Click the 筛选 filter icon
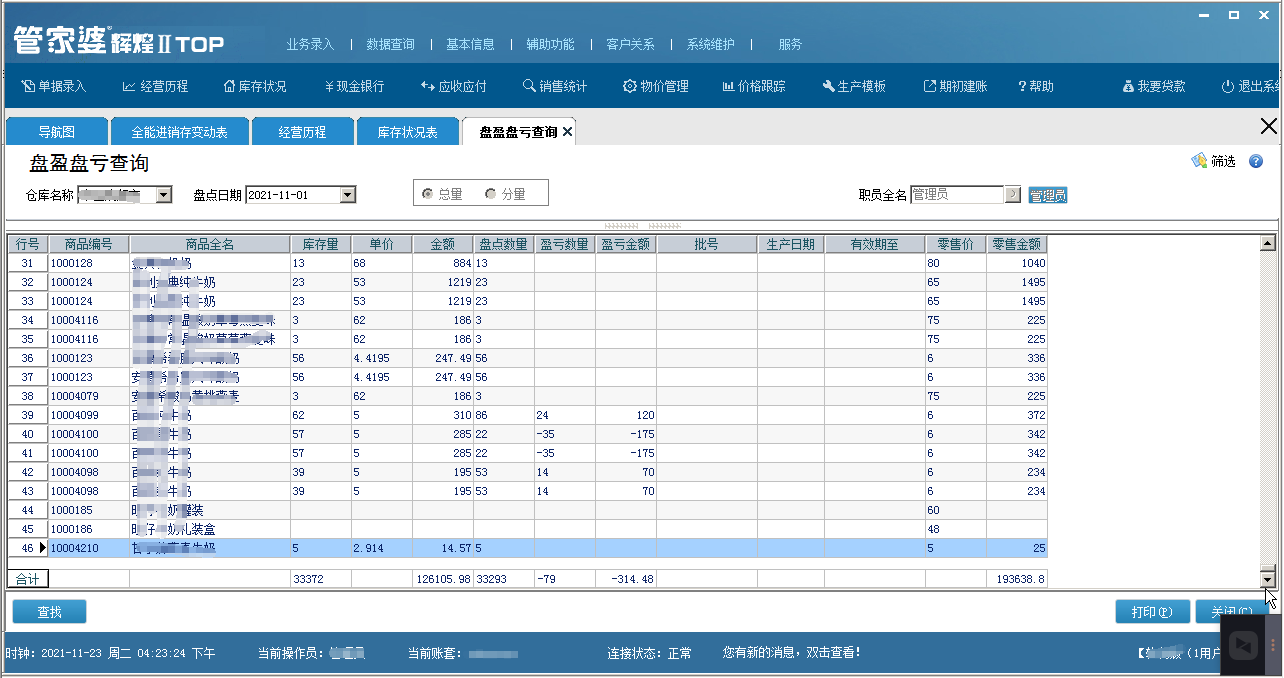The width and height of the screenshot is (1284, 678). 1199,161
